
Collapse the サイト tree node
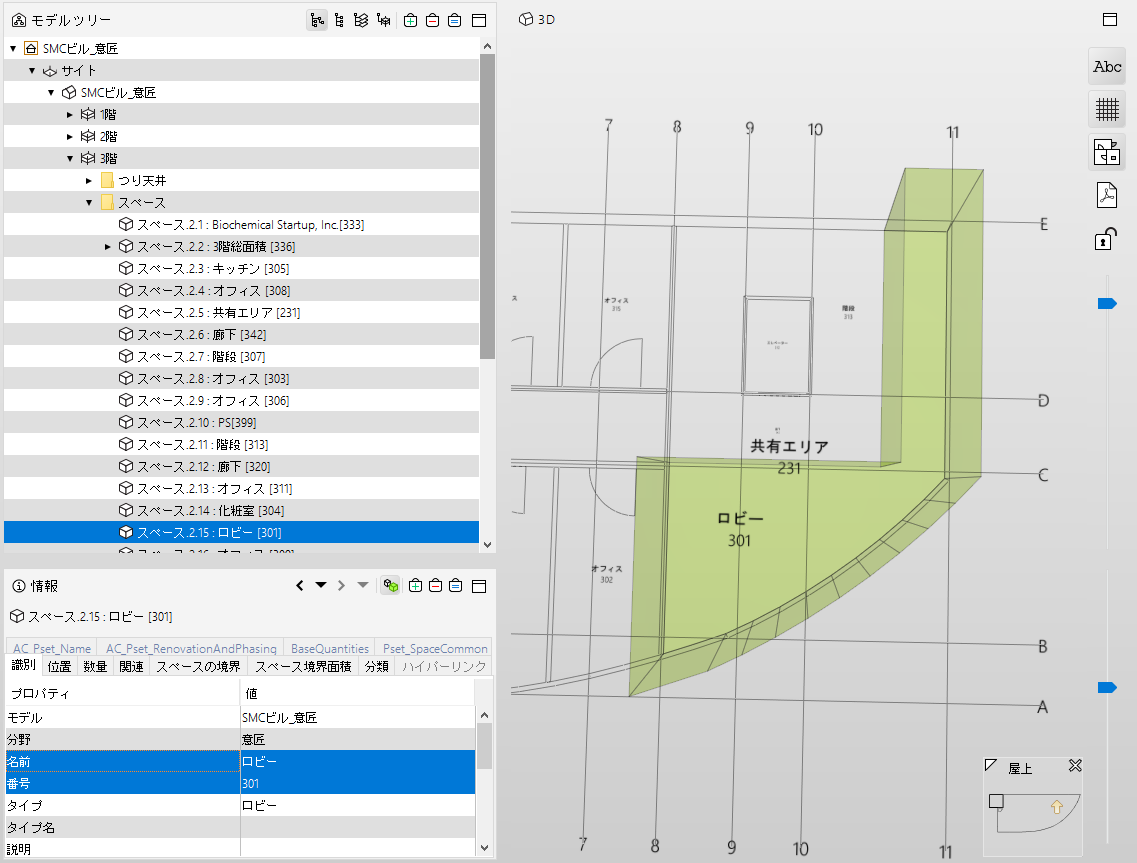tap(32, 70)
